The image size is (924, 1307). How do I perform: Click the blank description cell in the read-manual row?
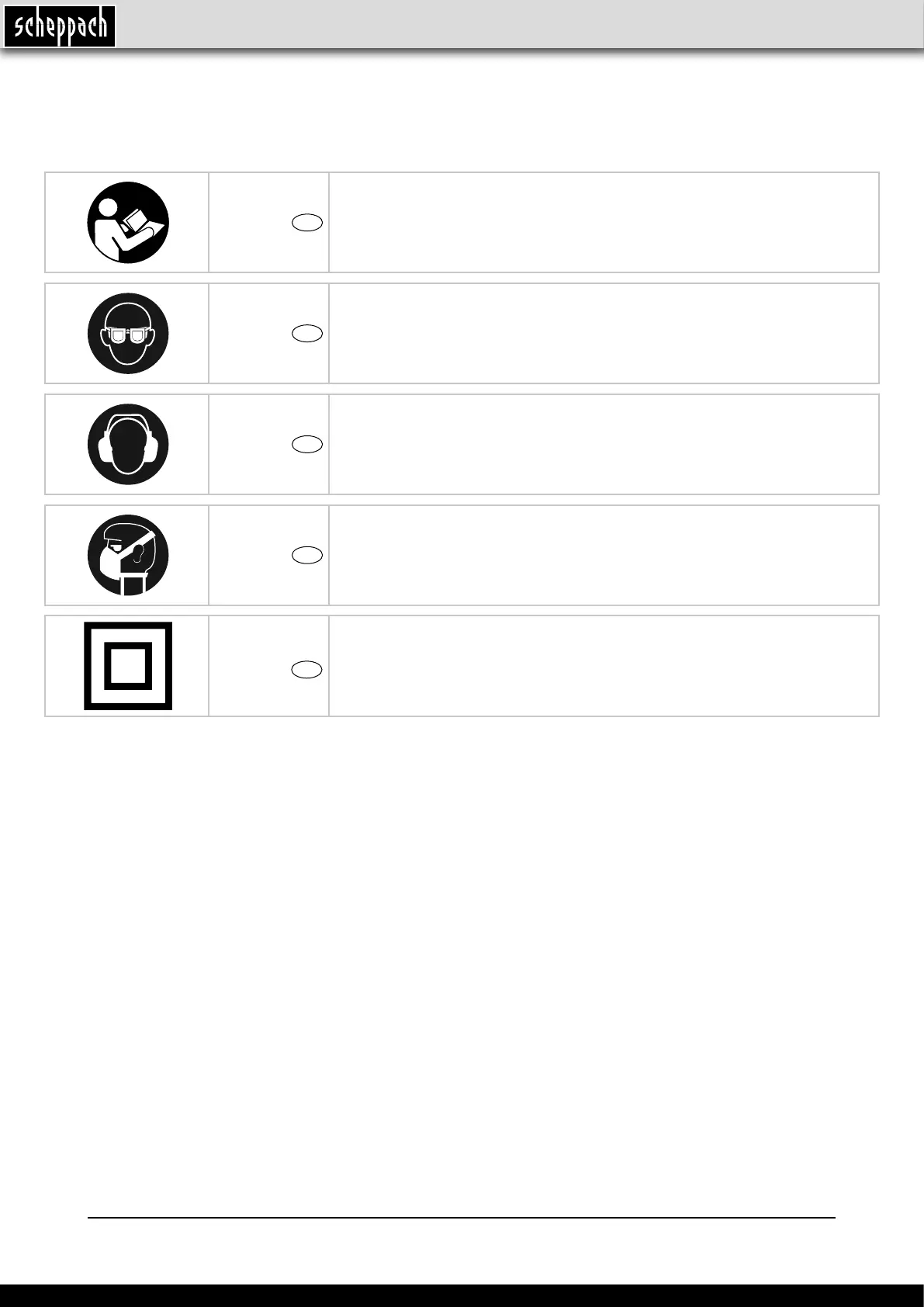604,223
